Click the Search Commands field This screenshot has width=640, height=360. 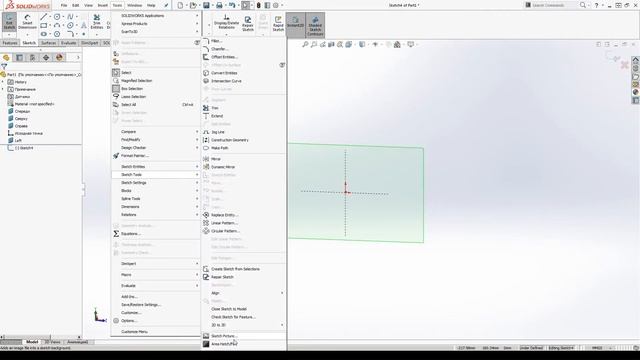tap(552, 5)
